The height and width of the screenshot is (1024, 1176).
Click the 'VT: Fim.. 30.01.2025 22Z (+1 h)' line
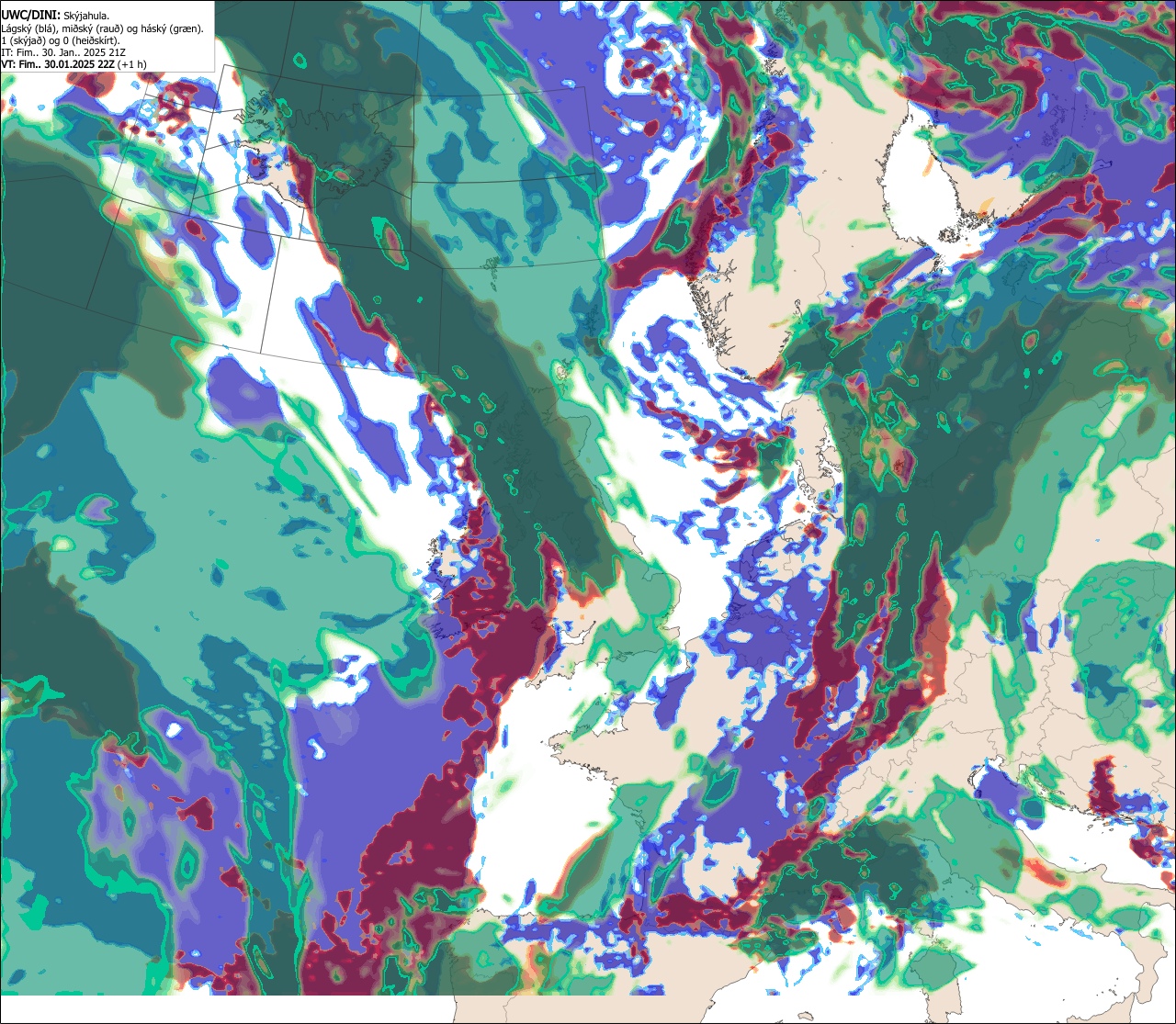[x=73, y=64]
